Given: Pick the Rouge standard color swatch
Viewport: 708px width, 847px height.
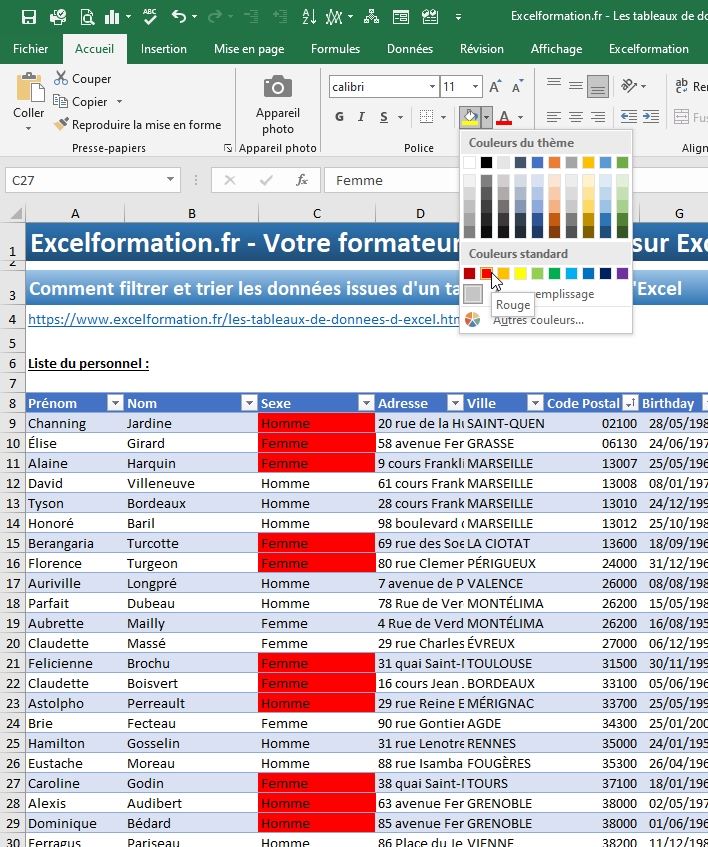Looking at the screenshot, I should tap(486, 273).
